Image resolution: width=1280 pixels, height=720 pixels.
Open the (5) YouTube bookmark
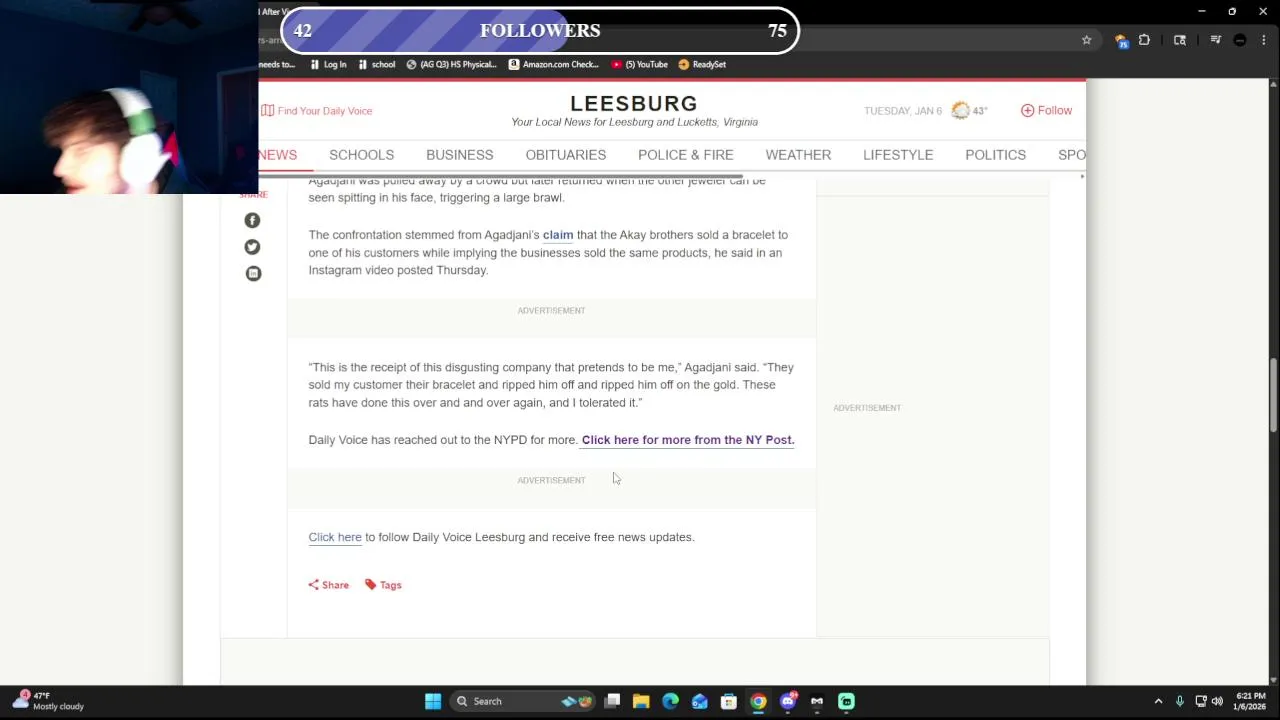click(639, 64)
